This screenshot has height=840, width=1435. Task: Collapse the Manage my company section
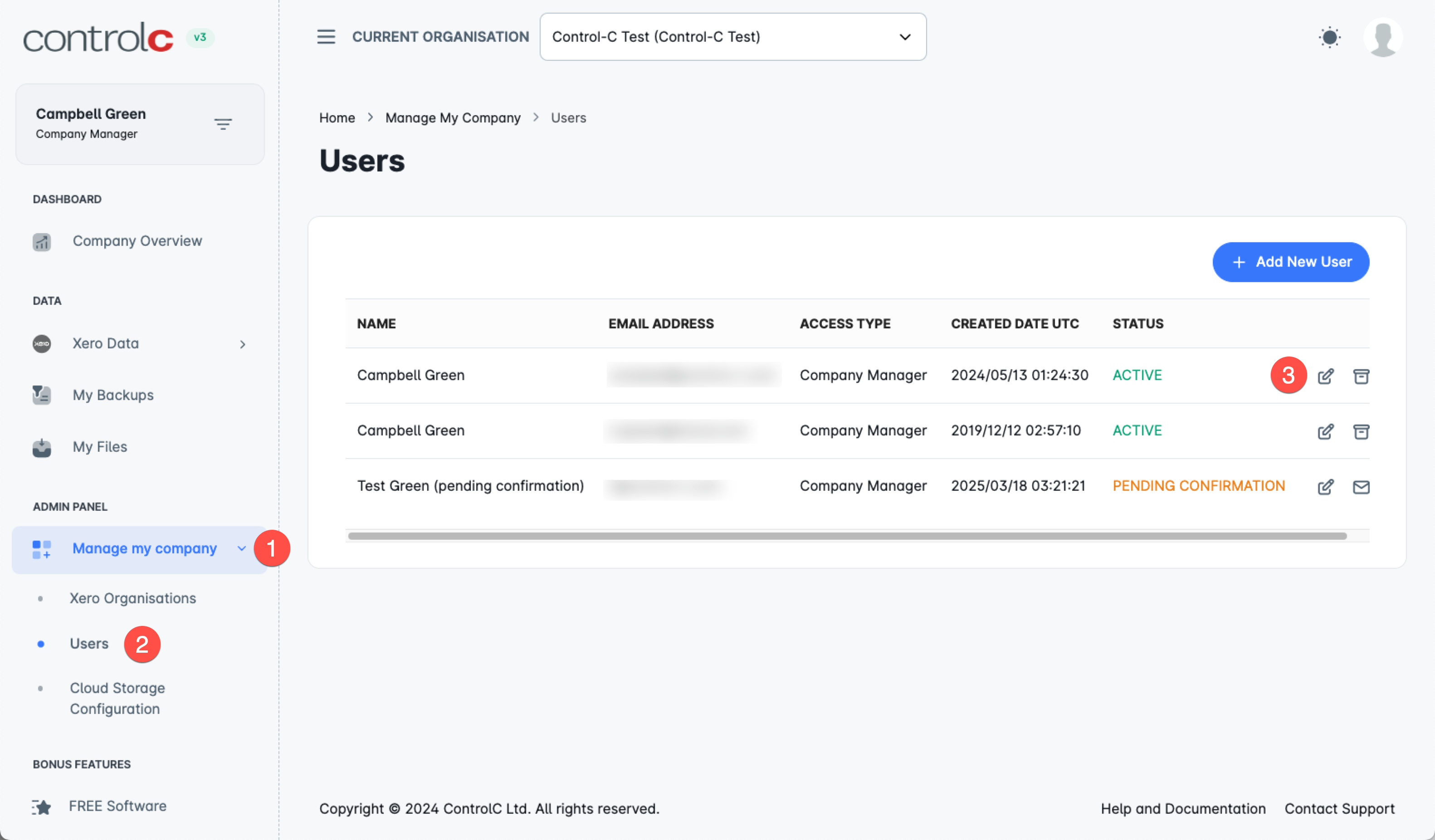(x=241, y=548)
